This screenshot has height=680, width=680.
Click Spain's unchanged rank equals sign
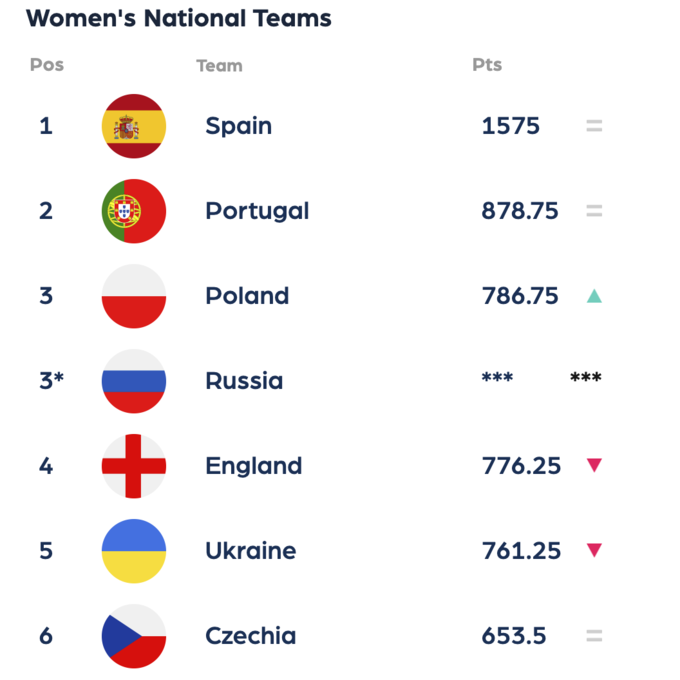click(x=594, y=127)
